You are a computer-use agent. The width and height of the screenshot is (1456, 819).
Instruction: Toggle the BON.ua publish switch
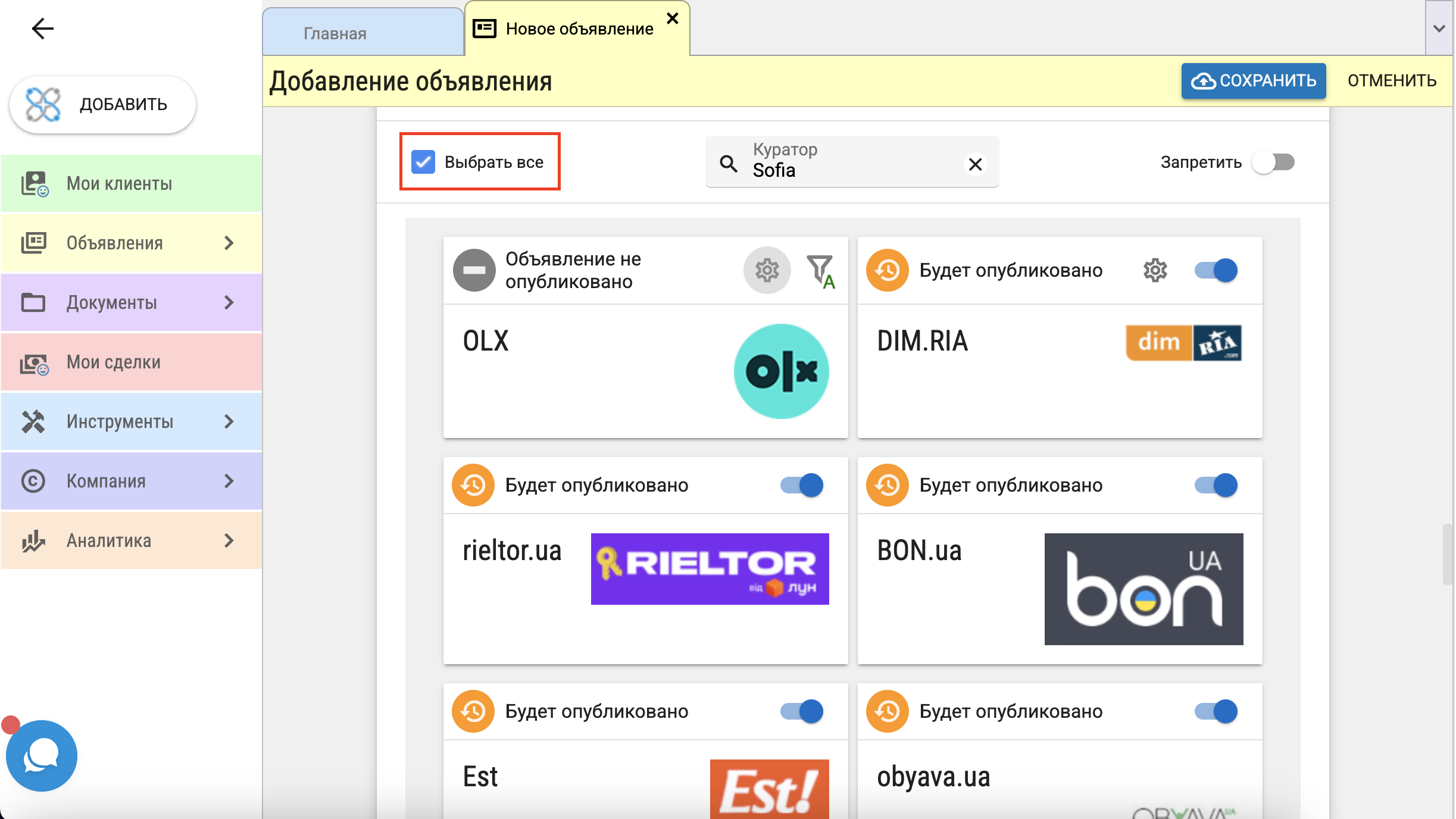tap(1216, 485)
